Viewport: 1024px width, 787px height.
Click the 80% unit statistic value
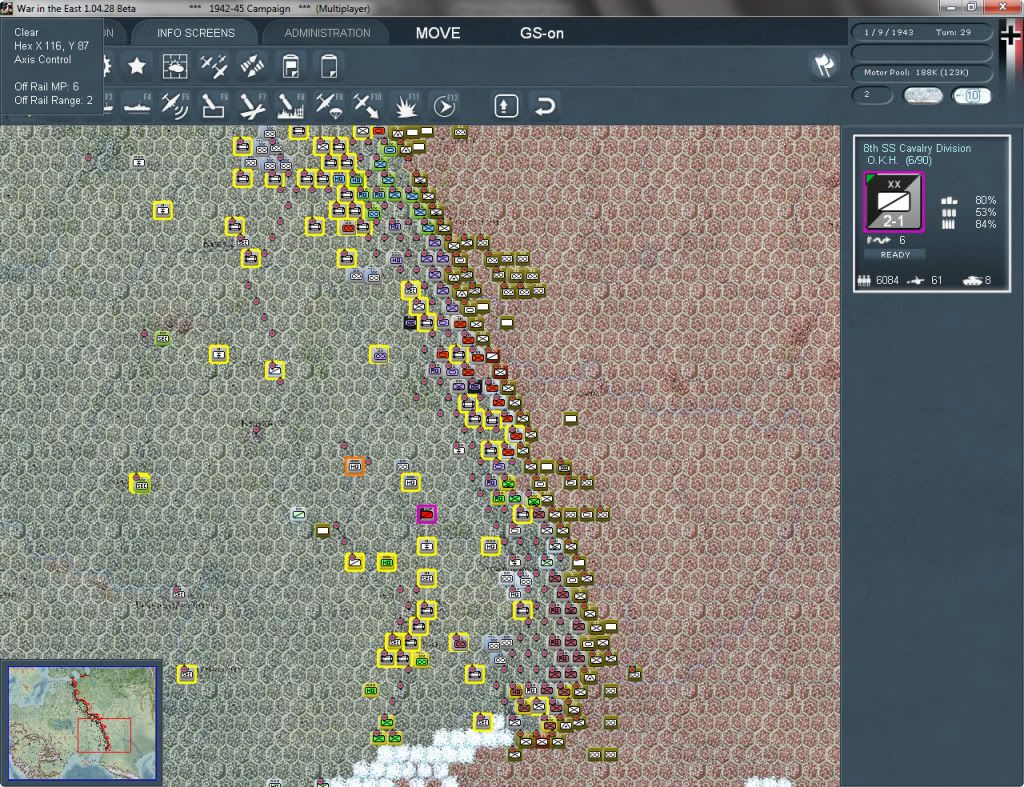(985, 200)
